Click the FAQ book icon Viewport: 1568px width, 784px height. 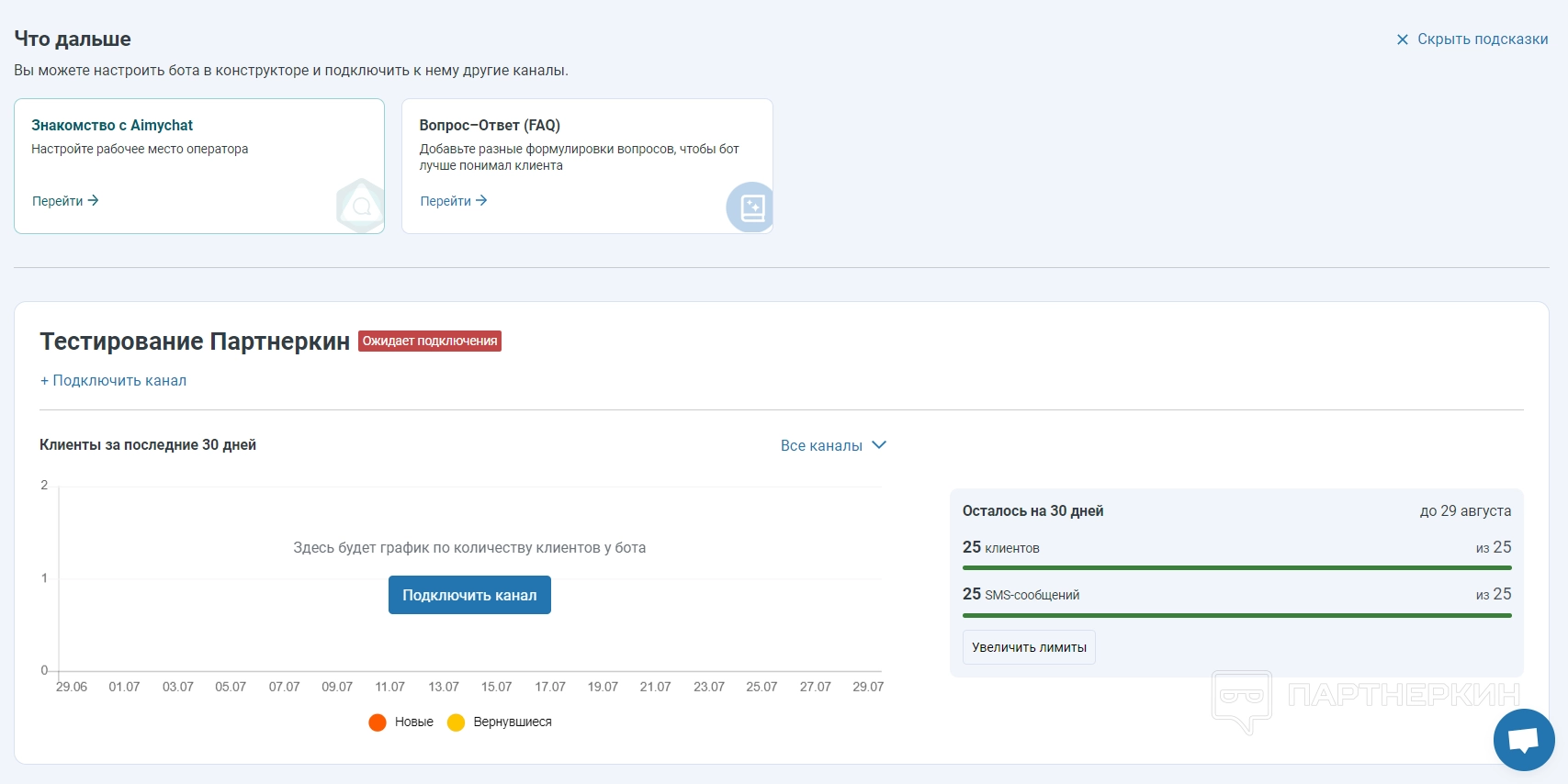[751, 207]
